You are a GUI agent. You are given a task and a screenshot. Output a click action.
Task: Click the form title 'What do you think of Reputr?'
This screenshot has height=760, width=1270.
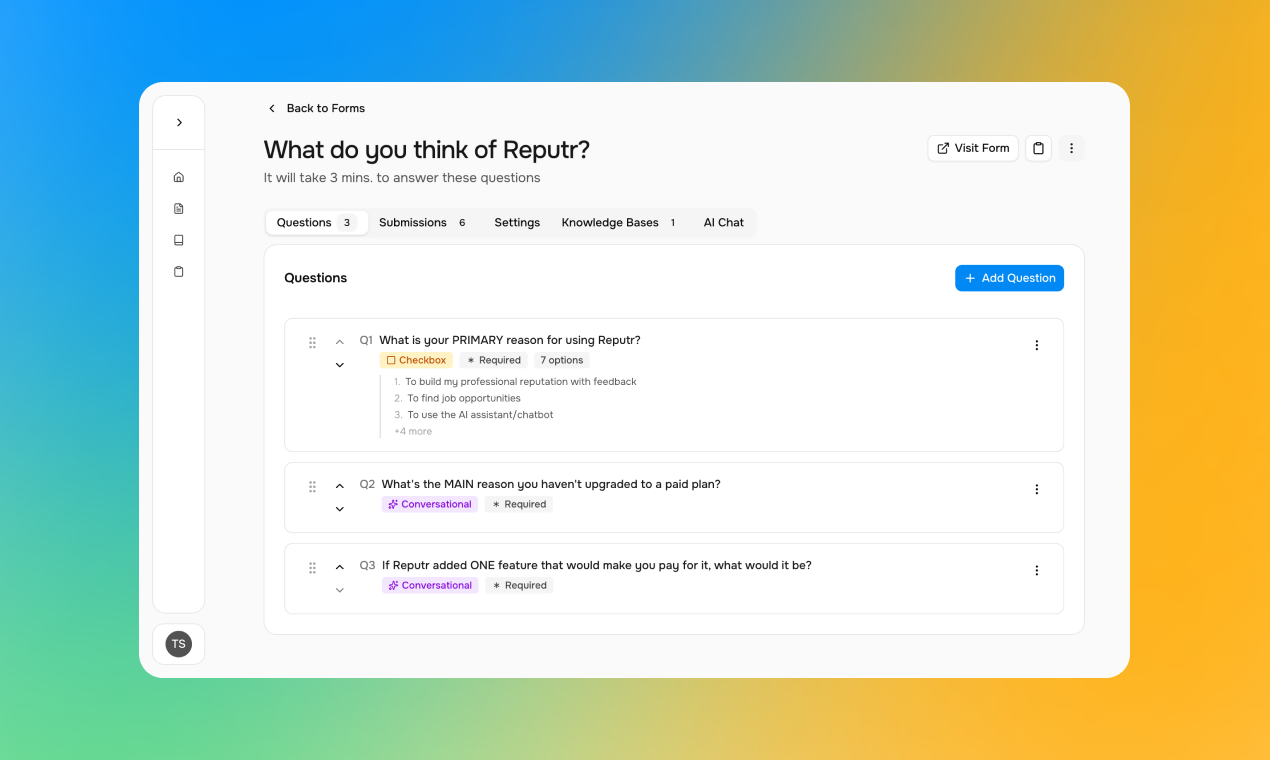pos(427,150)
